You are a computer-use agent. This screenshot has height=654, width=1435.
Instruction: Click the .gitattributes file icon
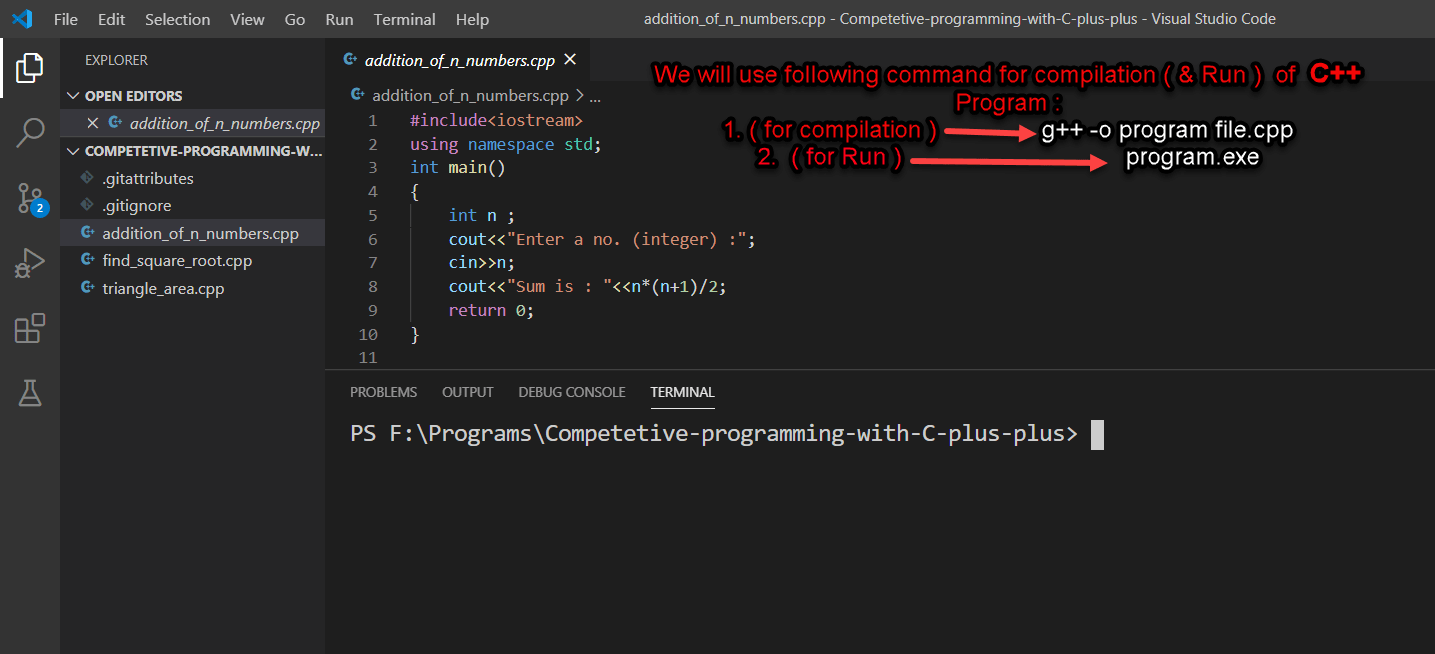(x=87, y=178)
